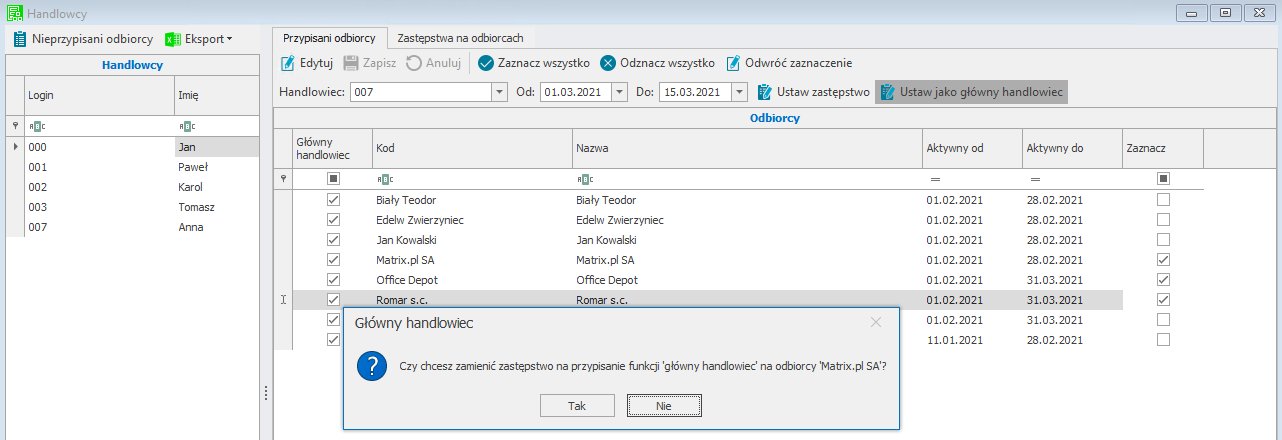Click the Zaznacz wszystko check icon
1282x440 pixels.
486,63
